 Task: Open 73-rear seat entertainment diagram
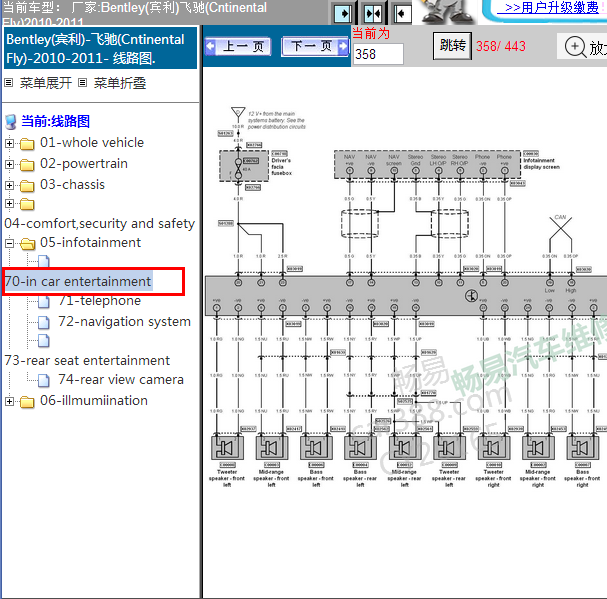click(87, 360)
